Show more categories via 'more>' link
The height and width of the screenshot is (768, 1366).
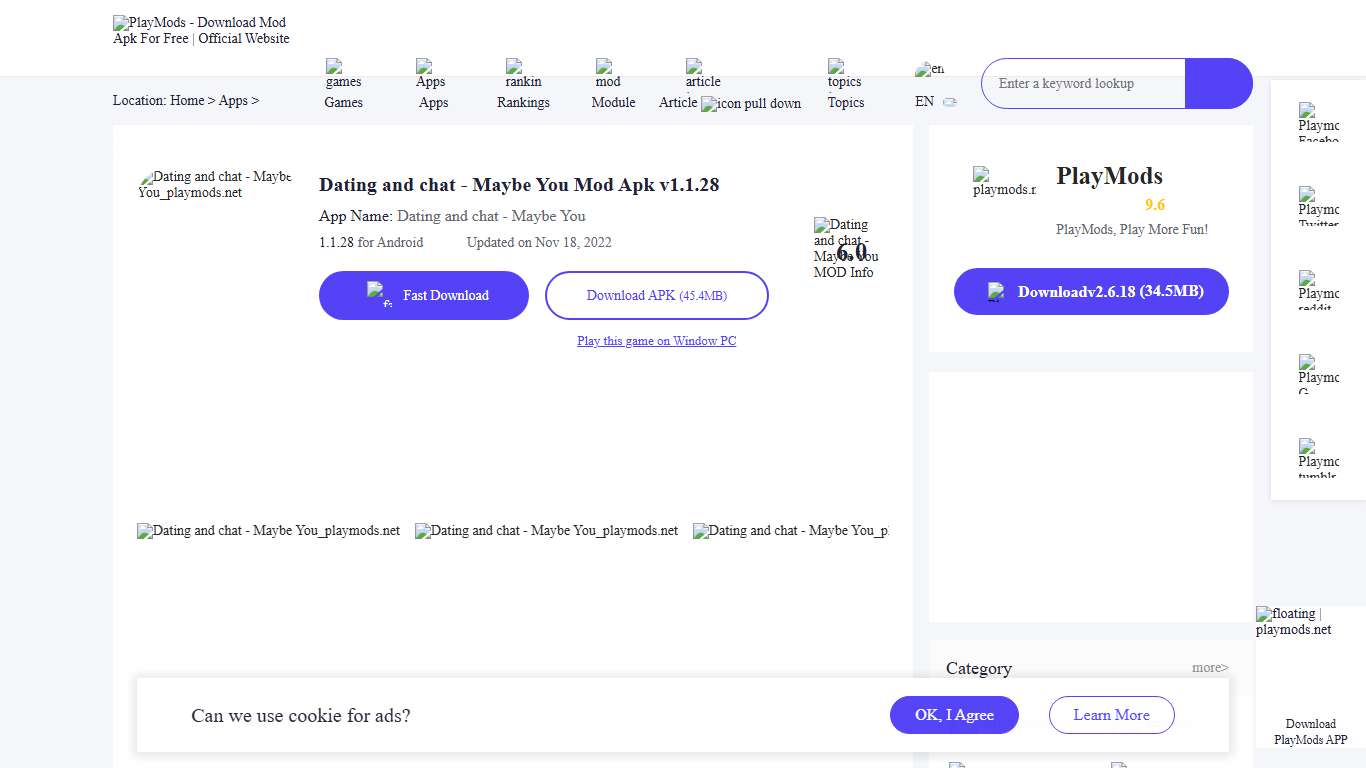point(1209,667)
